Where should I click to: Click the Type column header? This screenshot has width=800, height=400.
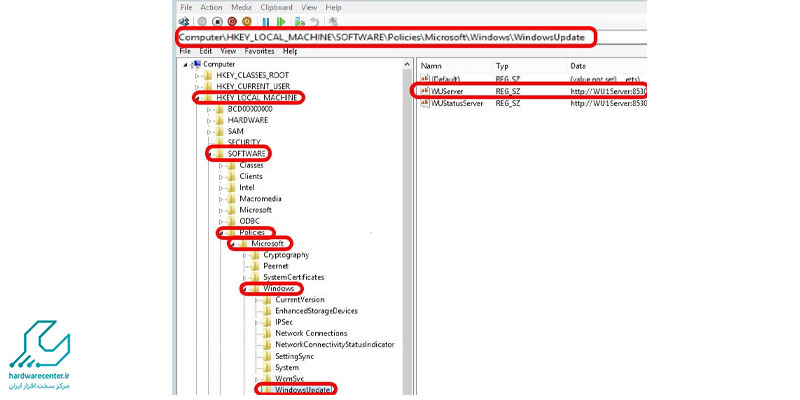(x=503, y=66)
